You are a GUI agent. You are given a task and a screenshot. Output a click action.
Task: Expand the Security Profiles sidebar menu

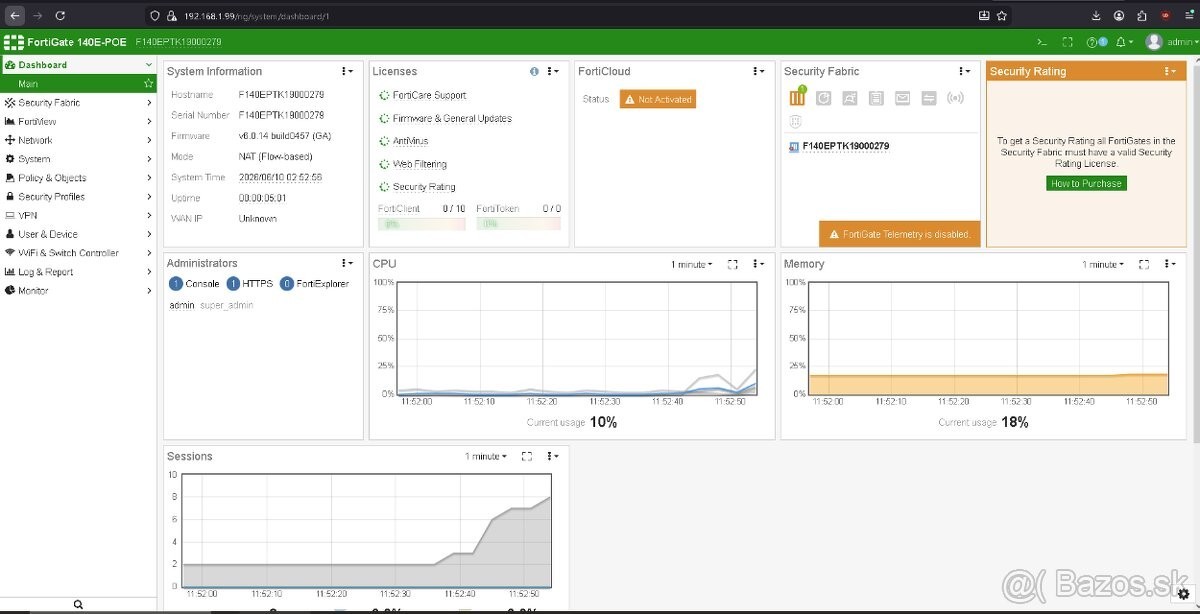point(78,197)
